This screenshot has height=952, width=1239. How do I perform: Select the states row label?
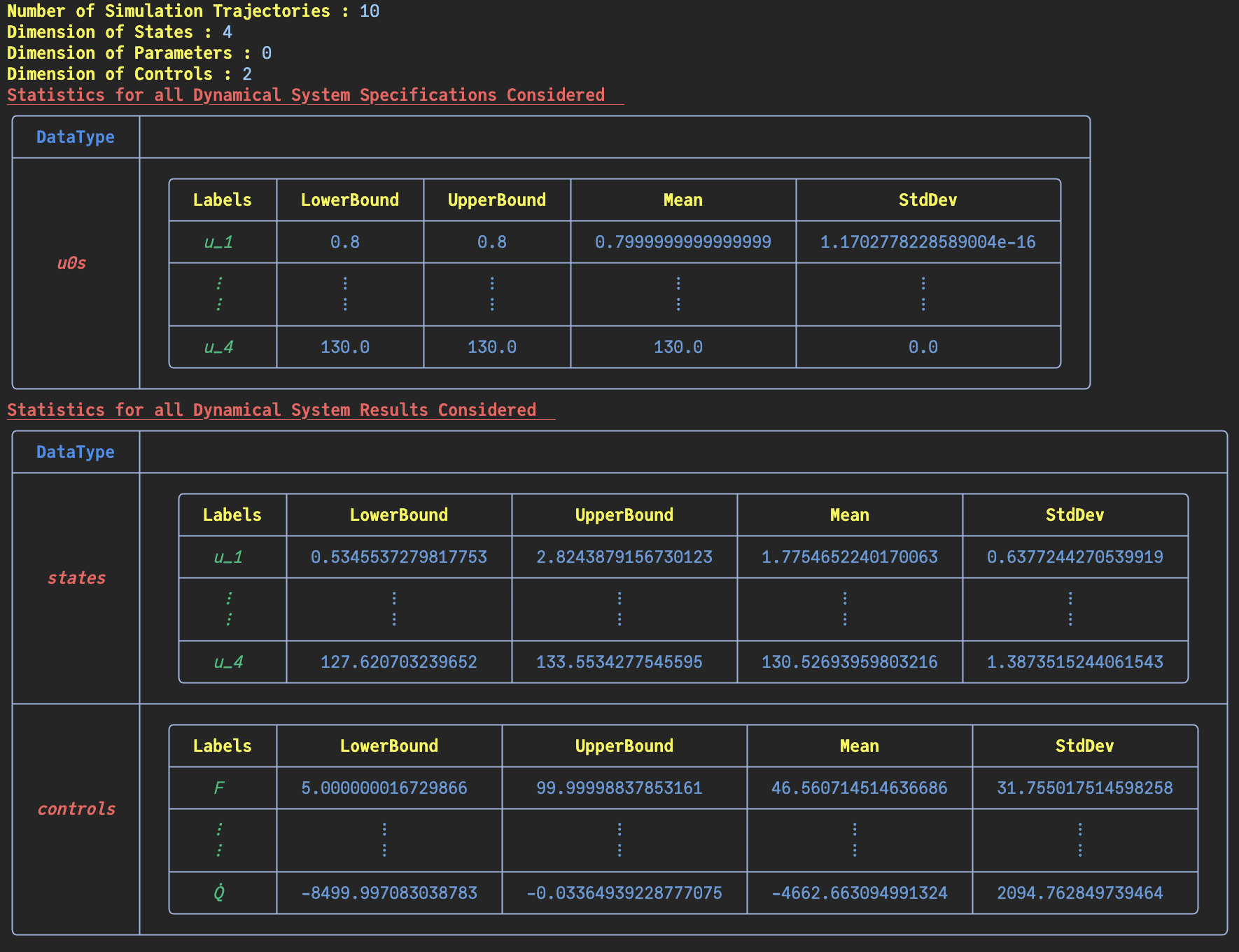[x=76, y=578]
